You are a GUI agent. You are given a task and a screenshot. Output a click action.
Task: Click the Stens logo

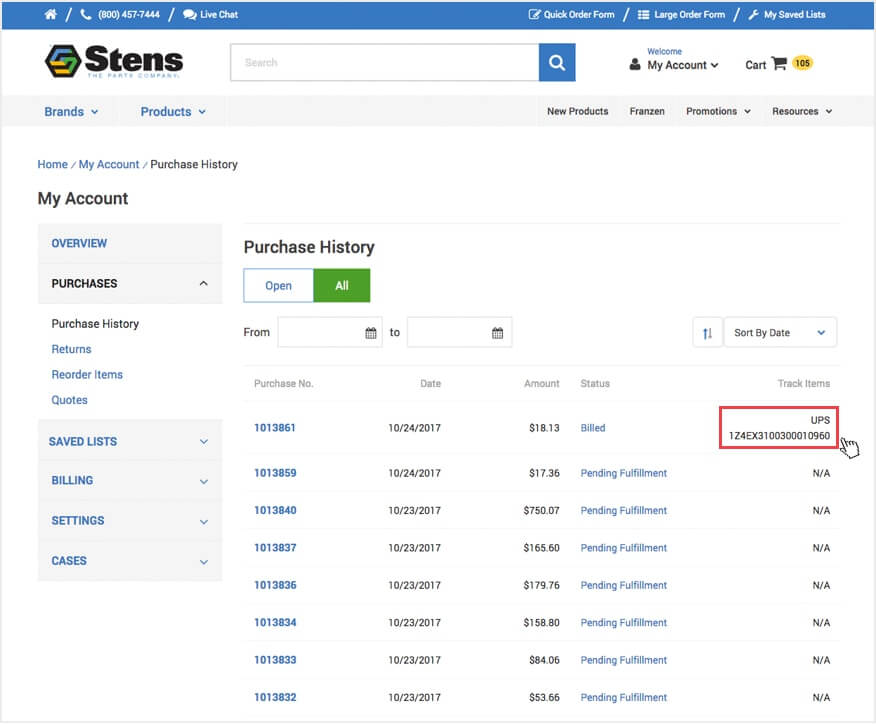point(114,62)
